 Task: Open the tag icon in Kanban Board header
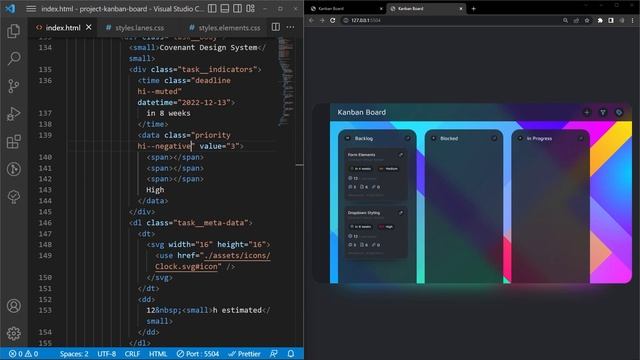(x=619, y=112)
